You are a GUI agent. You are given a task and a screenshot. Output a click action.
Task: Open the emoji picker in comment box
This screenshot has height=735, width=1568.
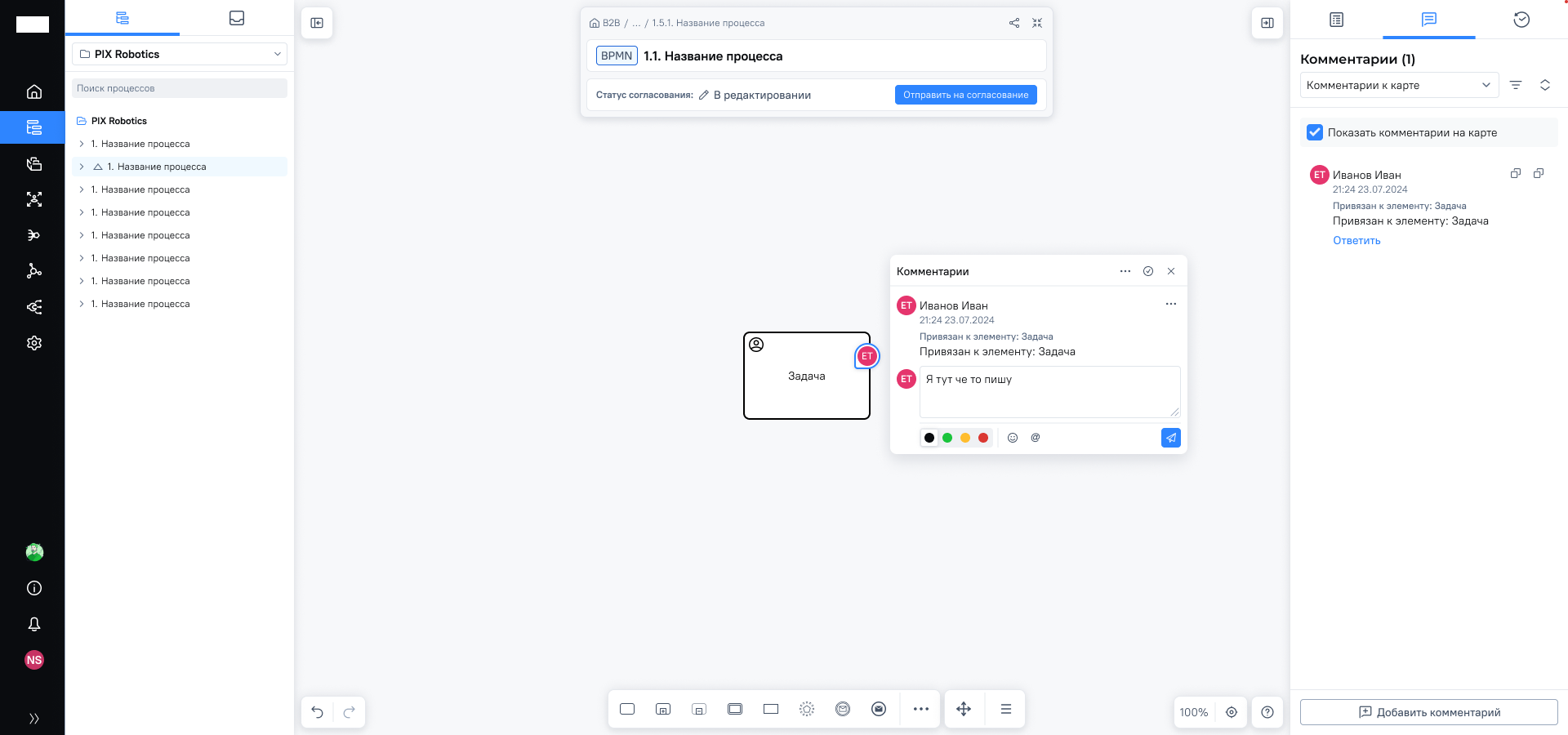[1013, 438]
